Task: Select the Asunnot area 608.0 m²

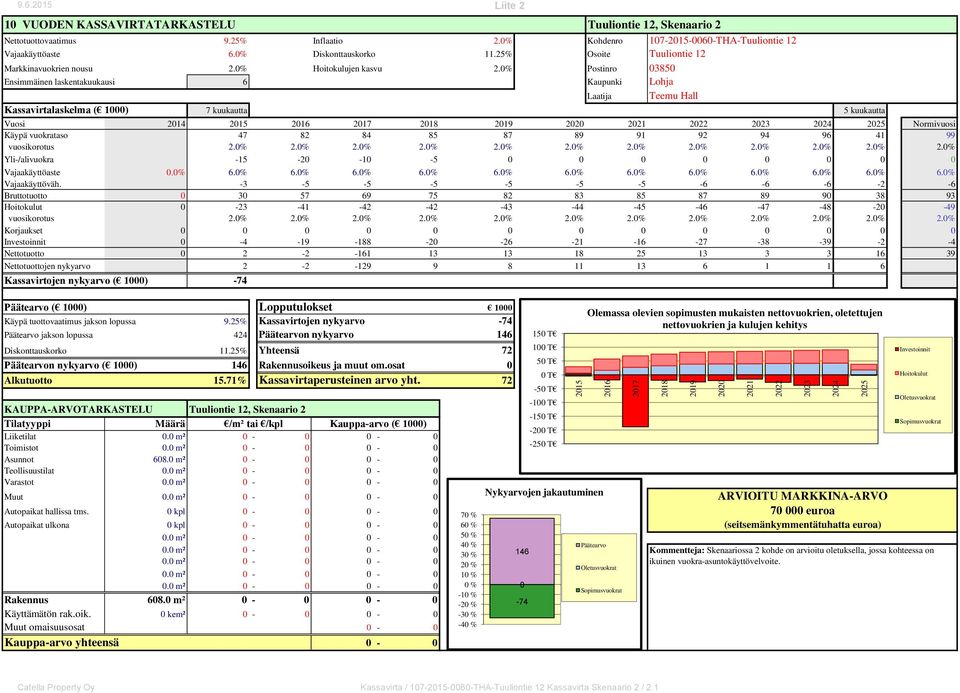Action: (169, 460)
